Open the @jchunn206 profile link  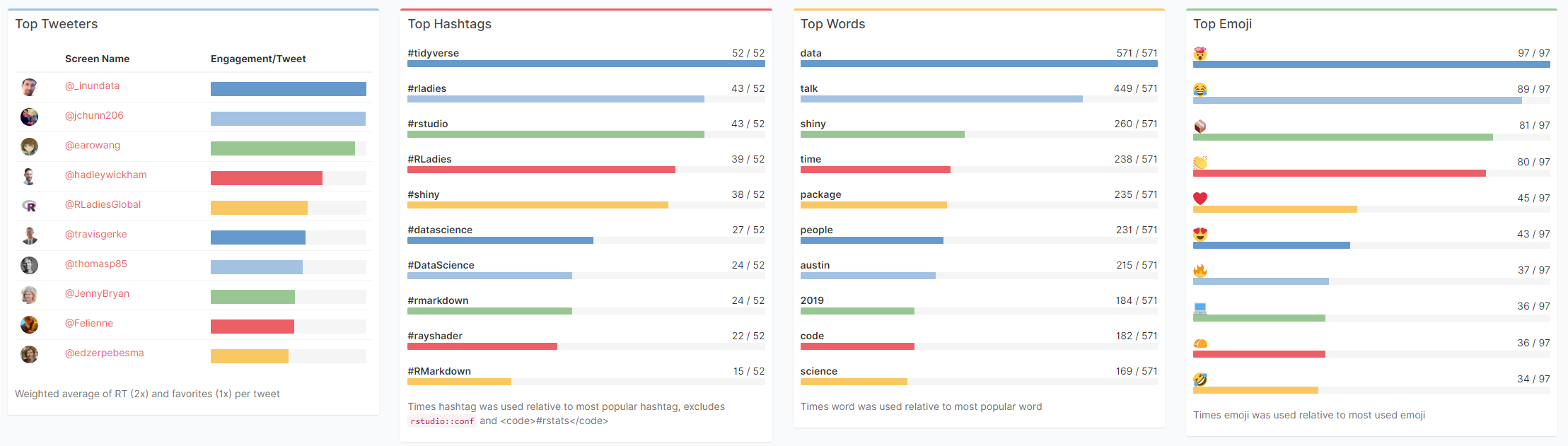(x=94, y=115)
